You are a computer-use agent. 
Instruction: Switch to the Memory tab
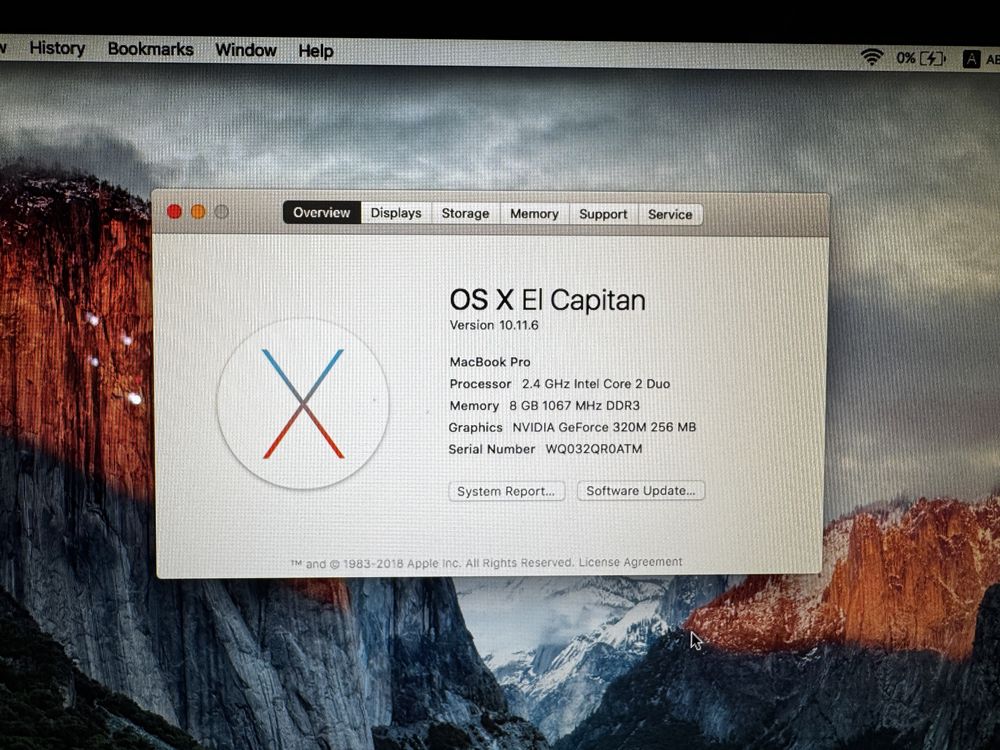coord(534,214)
